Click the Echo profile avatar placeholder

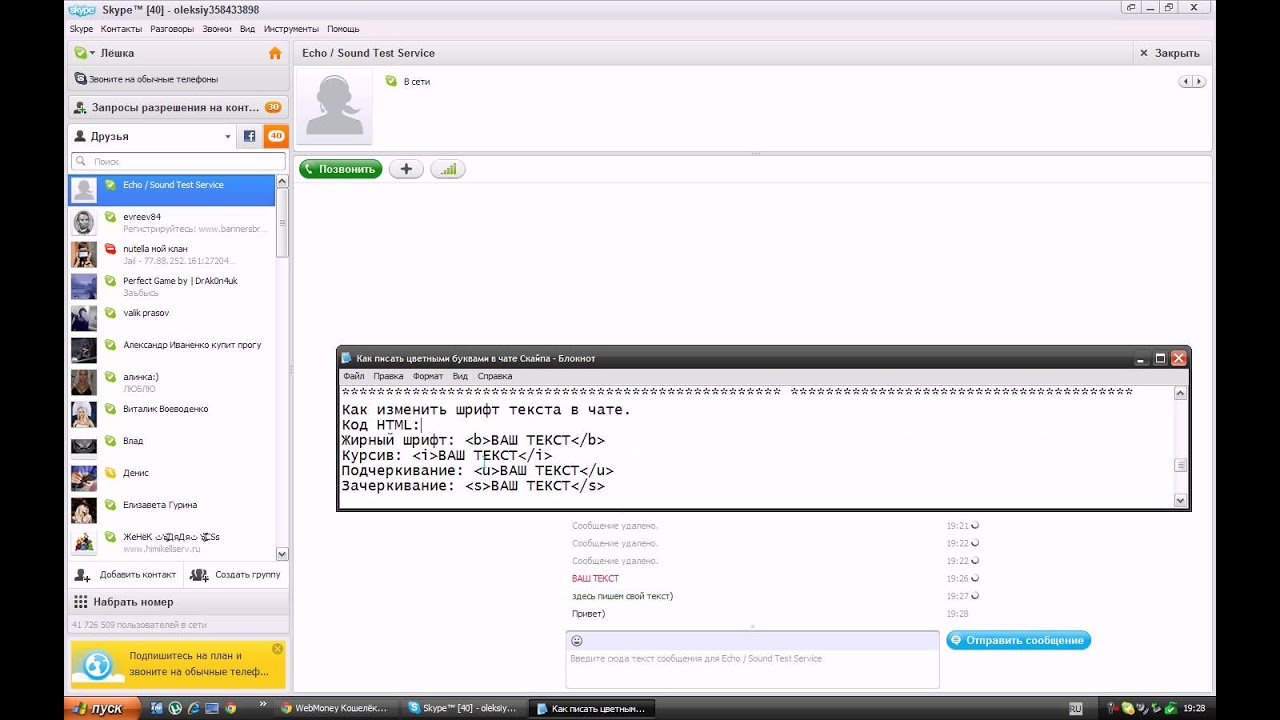[334, 108]
